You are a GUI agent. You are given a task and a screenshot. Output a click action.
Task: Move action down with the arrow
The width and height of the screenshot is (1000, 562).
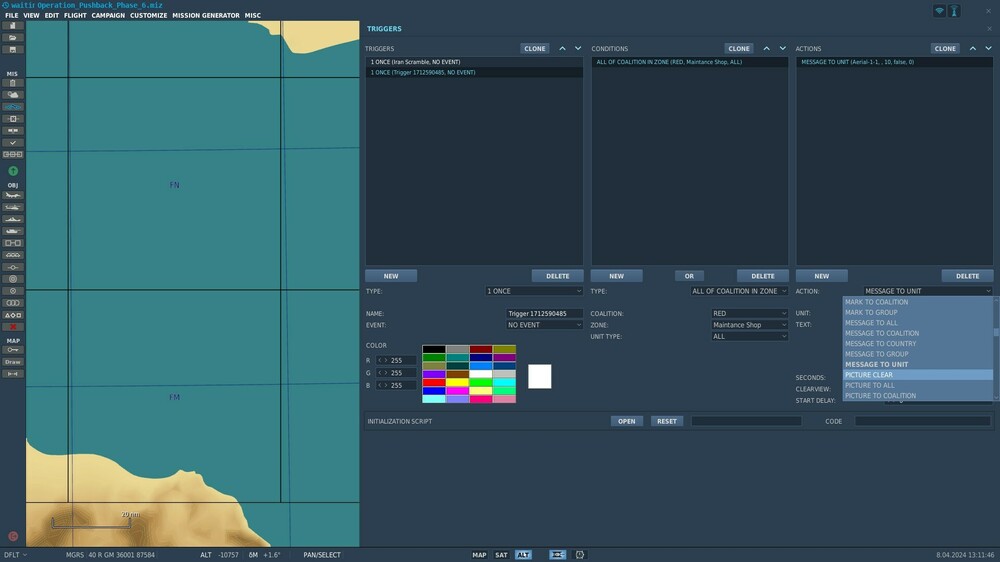coord(989,48)
